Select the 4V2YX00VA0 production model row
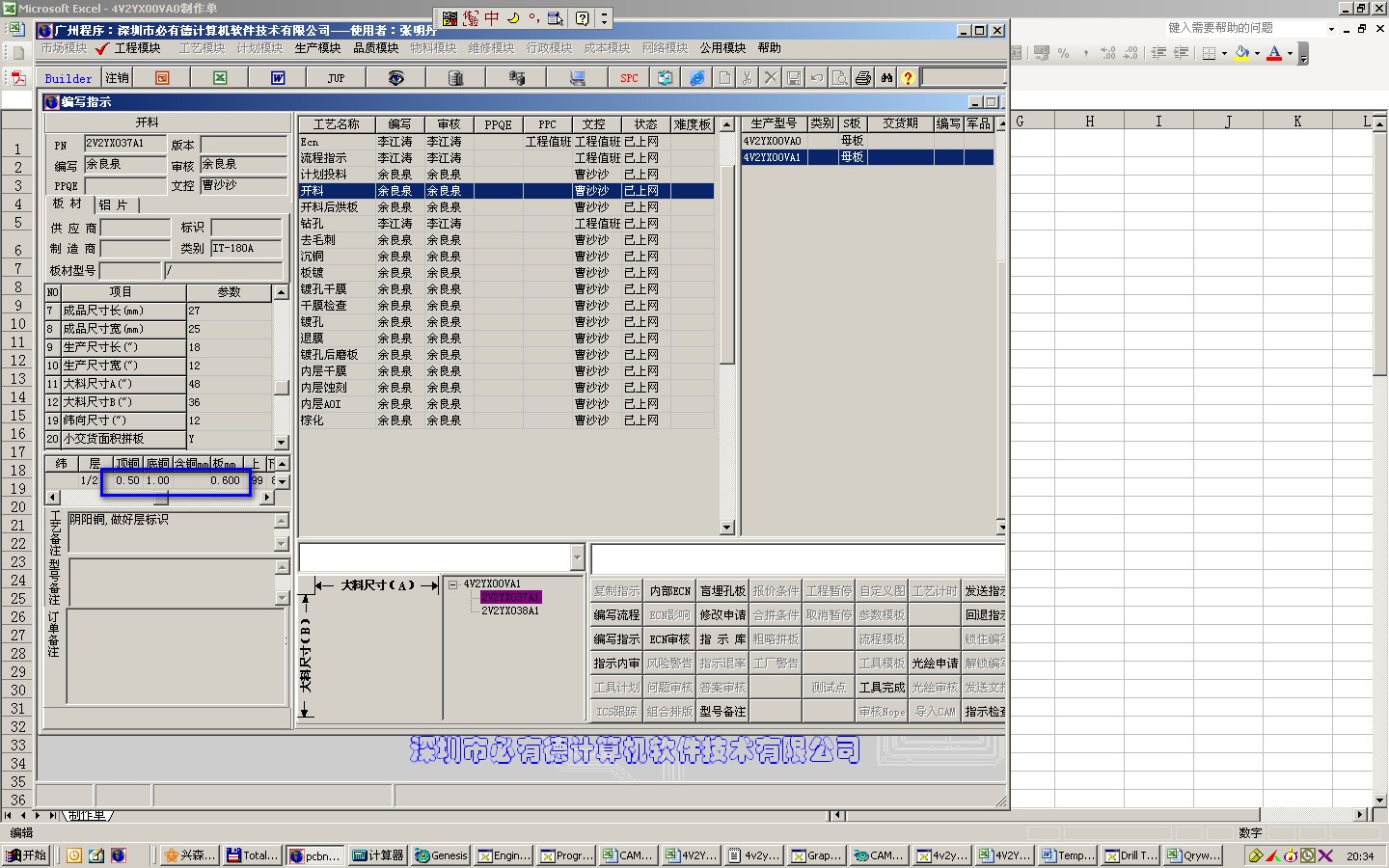 click(x=867, y=141)
